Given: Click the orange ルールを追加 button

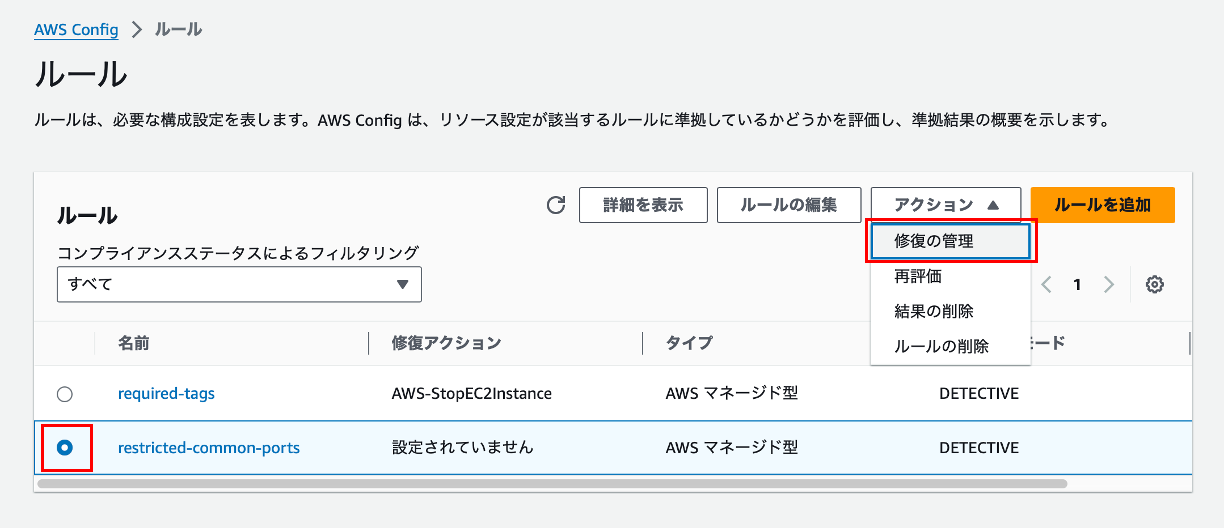Looking at the screenshot, I should tap(1102, 205).
